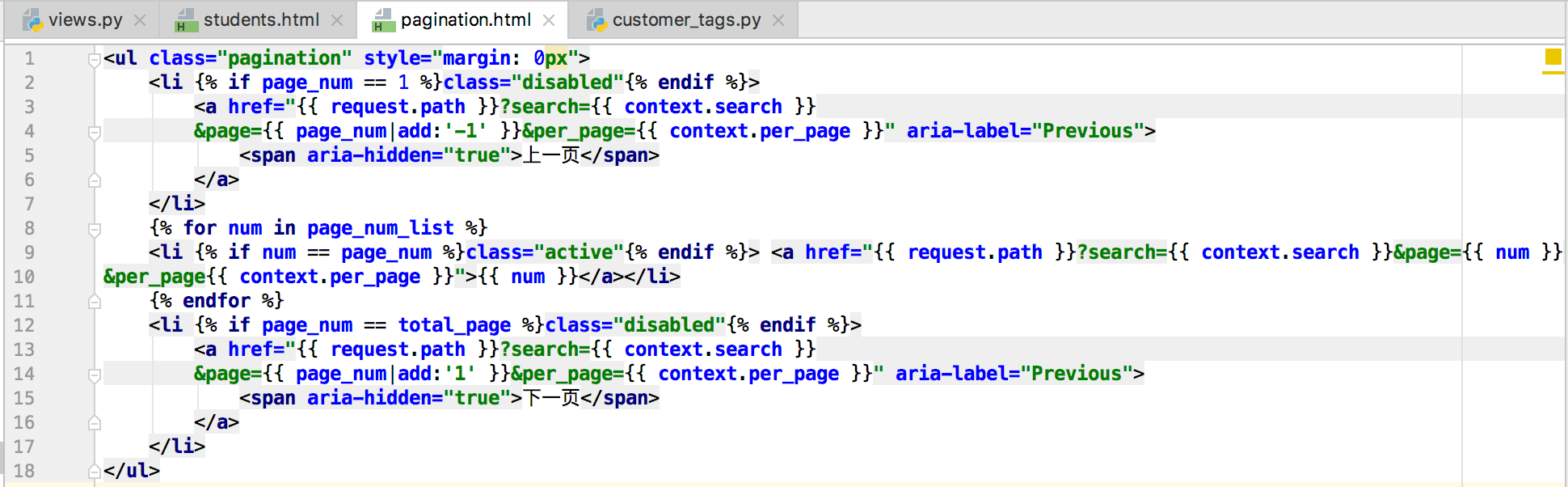Toggle fold marker at line 14
The image size is (1568, 487).
(x=95, y=374)
